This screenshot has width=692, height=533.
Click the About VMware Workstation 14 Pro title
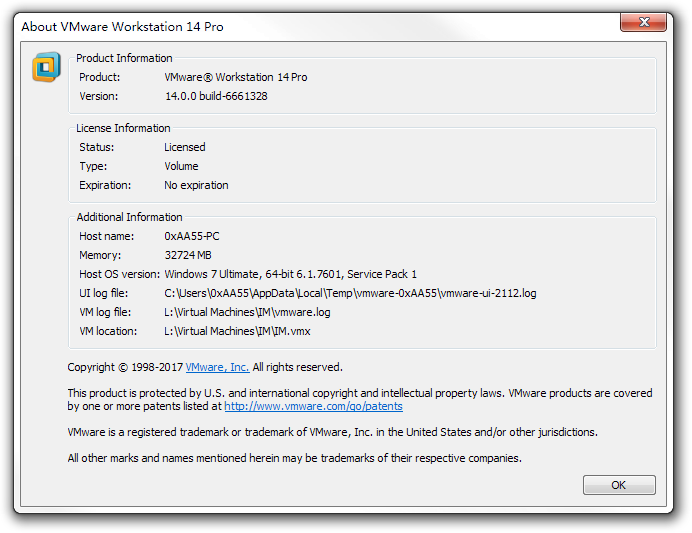click(x=122, y=26)
